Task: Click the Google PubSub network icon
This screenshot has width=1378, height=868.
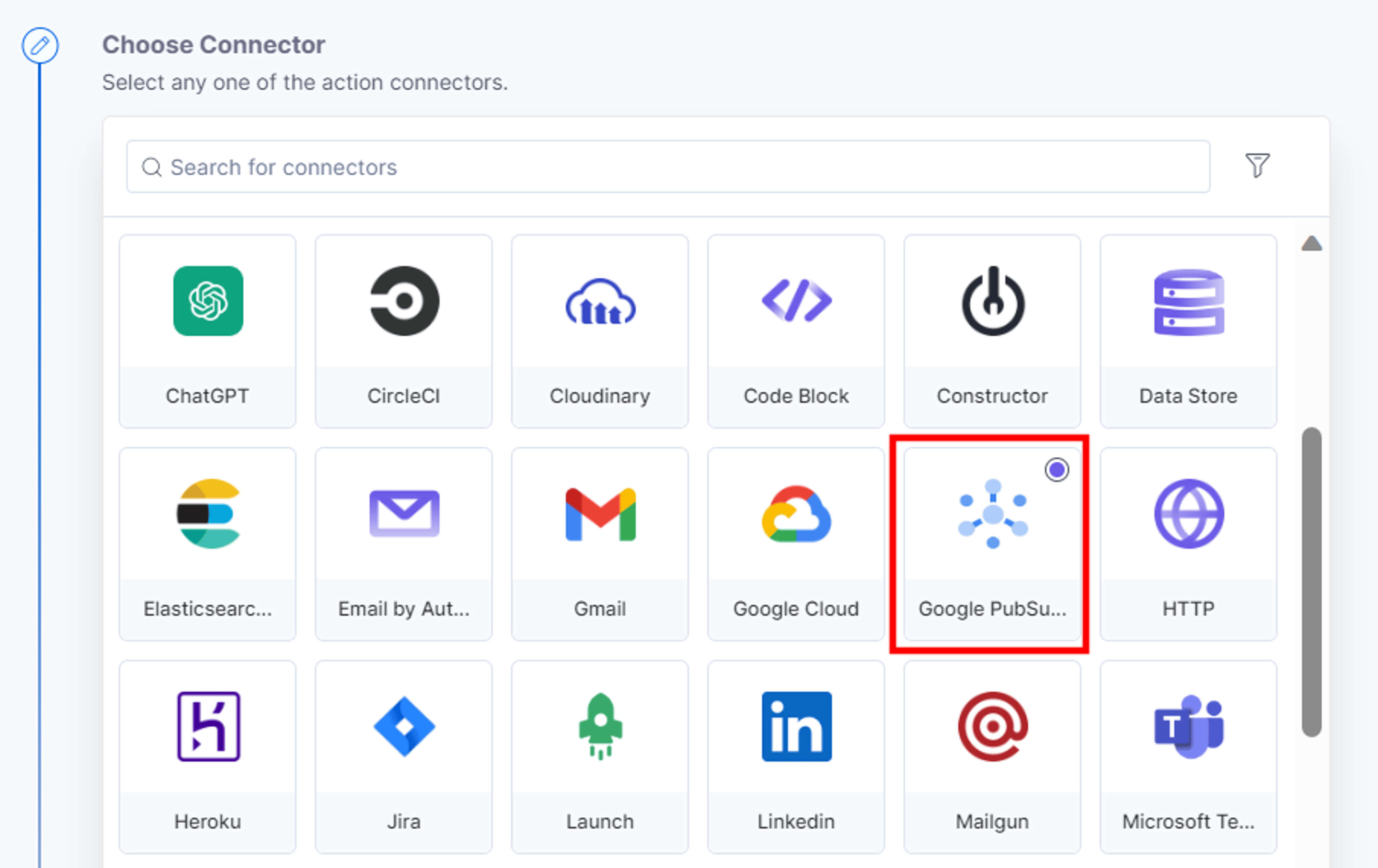Action: tap(993, 514)
